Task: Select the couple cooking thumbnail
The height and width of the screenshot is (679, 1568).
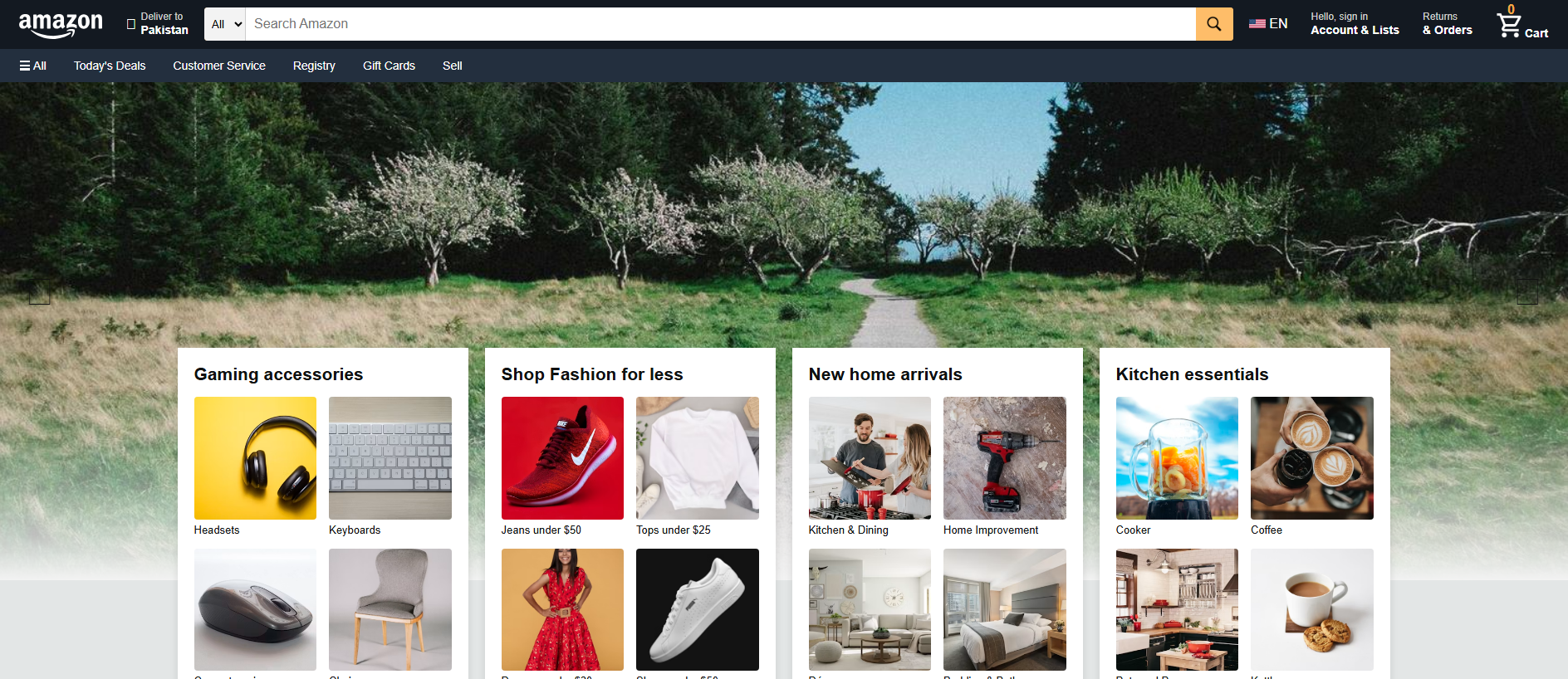Action: point(870,458)
